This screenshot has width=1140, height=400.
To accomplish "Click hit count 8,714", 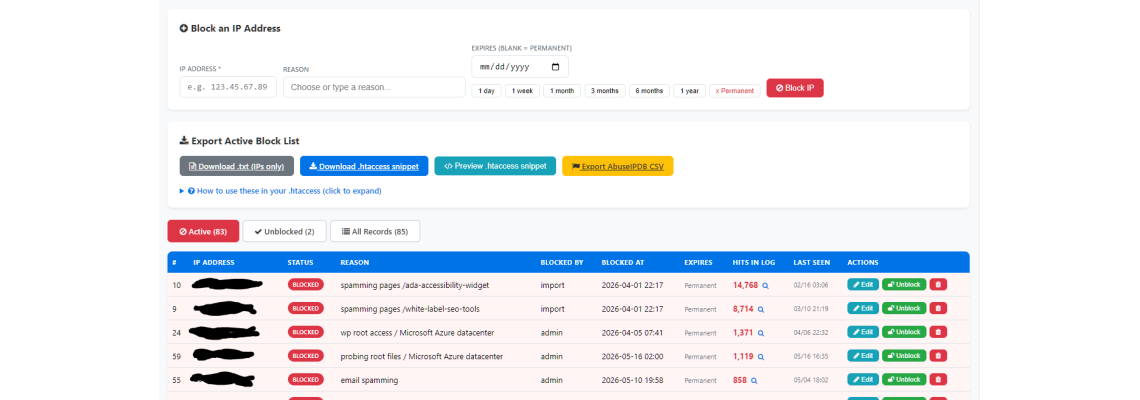I will coord(743,309).
